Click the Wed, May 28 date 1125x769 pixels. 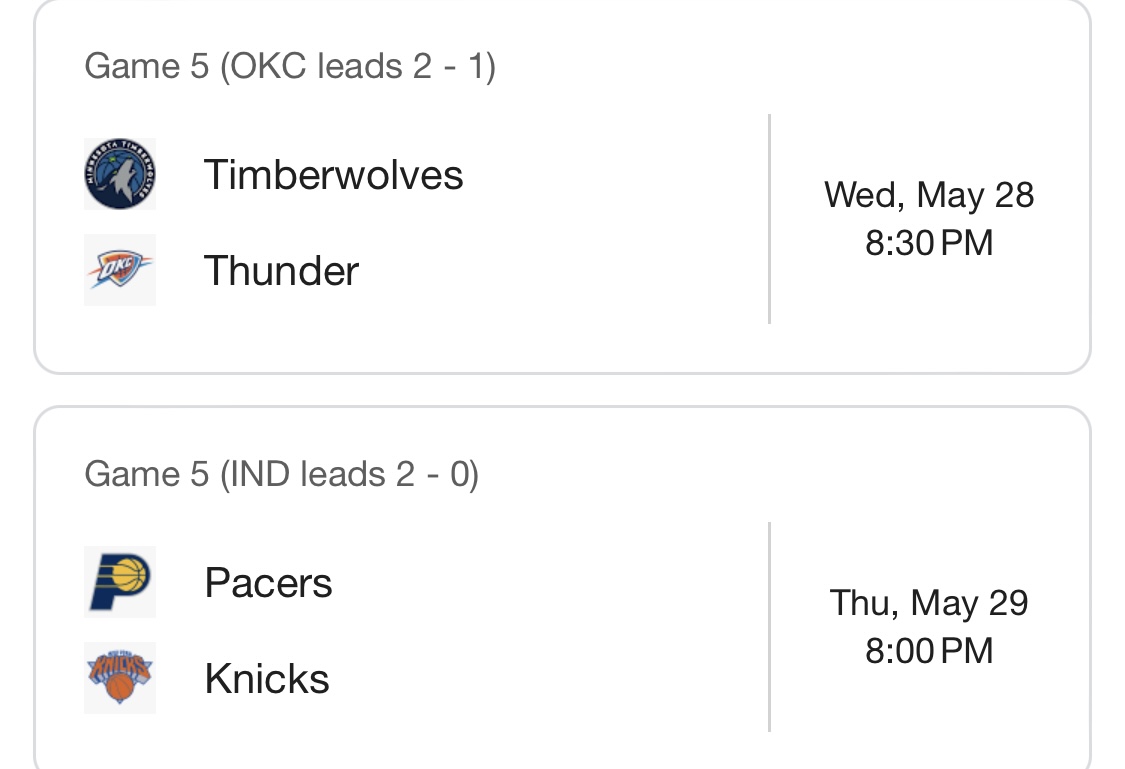click(929, 194)
